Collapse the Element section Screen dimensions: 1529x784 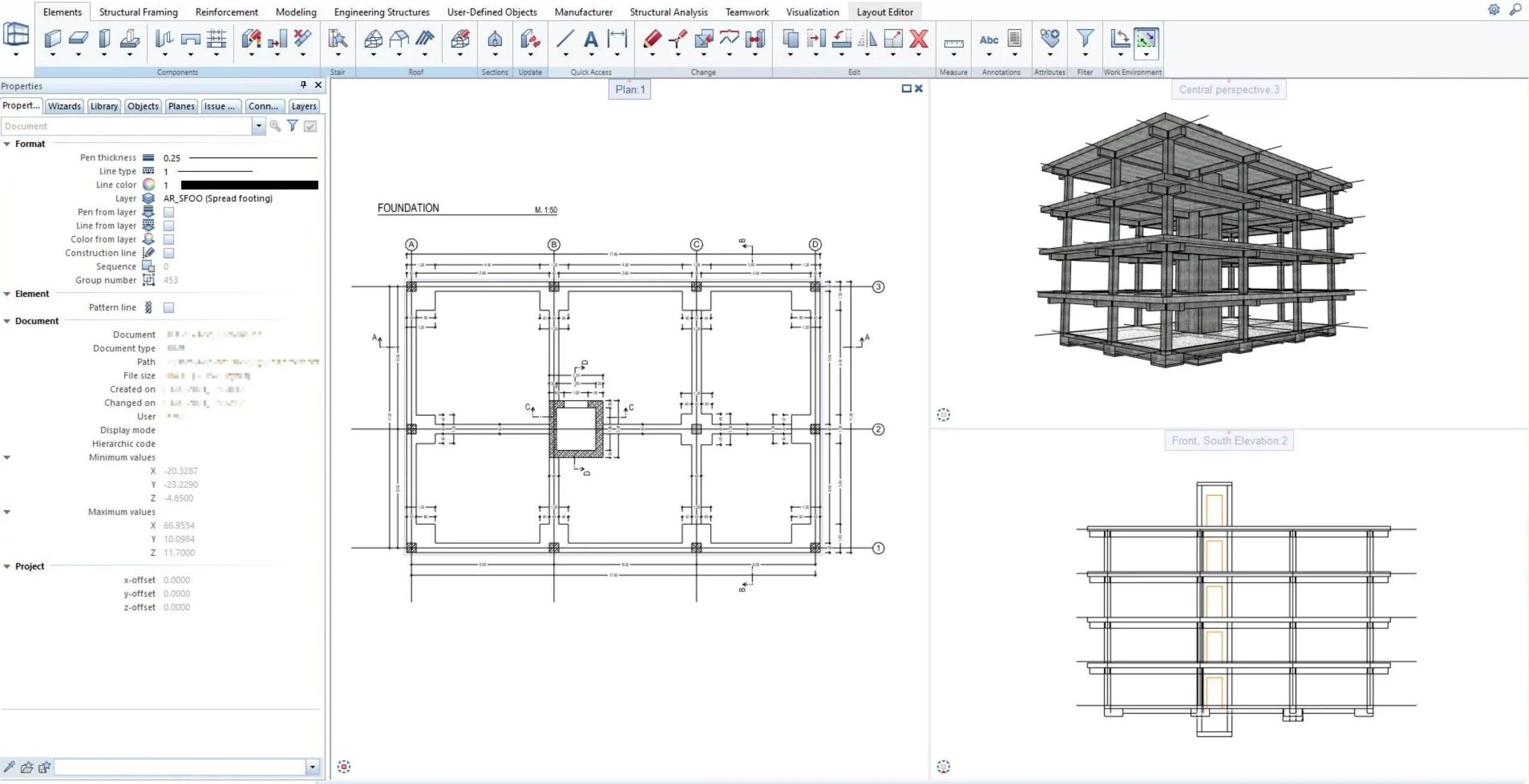(x=7, y=294)
